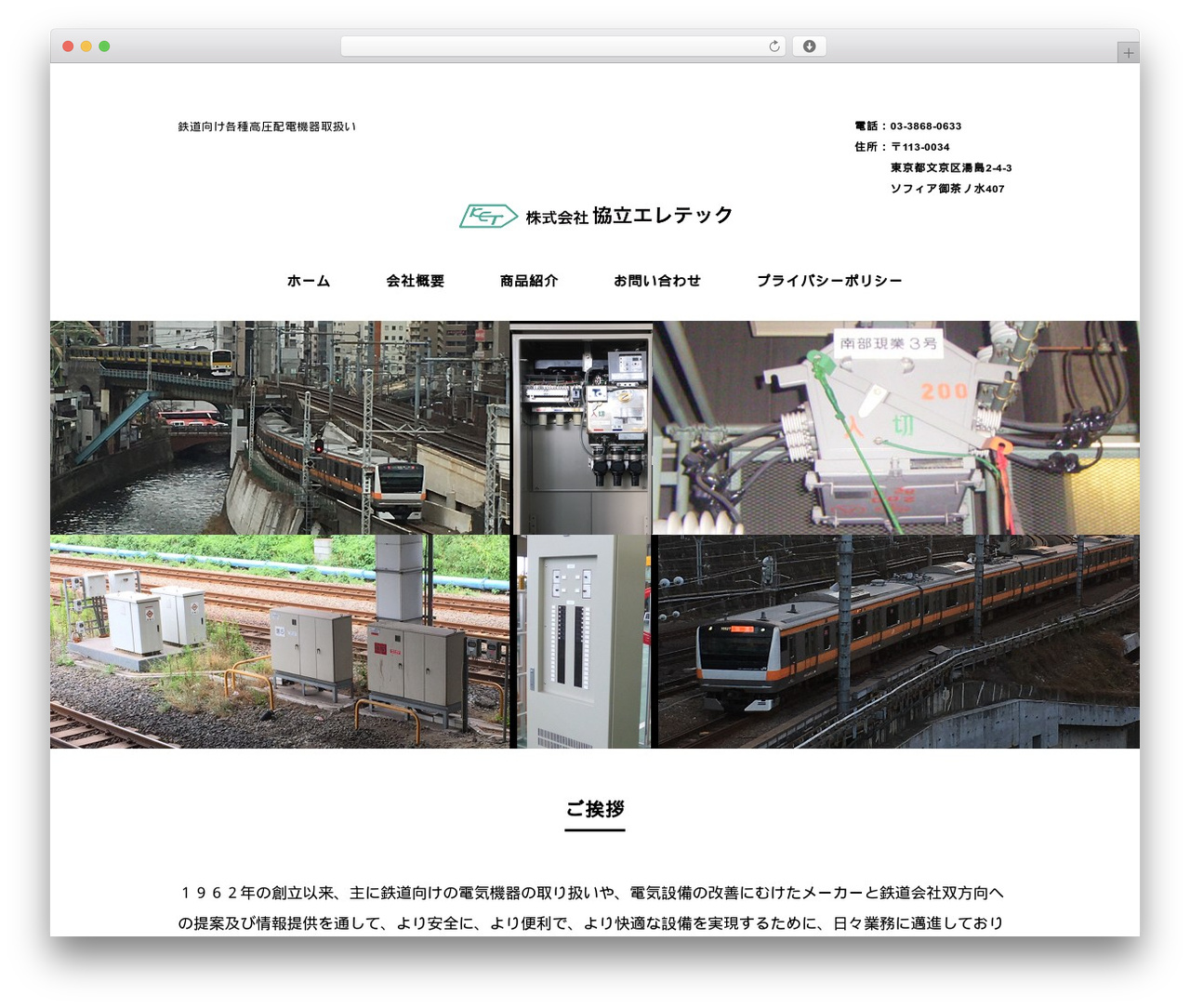
Task: Click address line 東京都文京区湯島2-4-3
Action: click(x=951, y=168)
